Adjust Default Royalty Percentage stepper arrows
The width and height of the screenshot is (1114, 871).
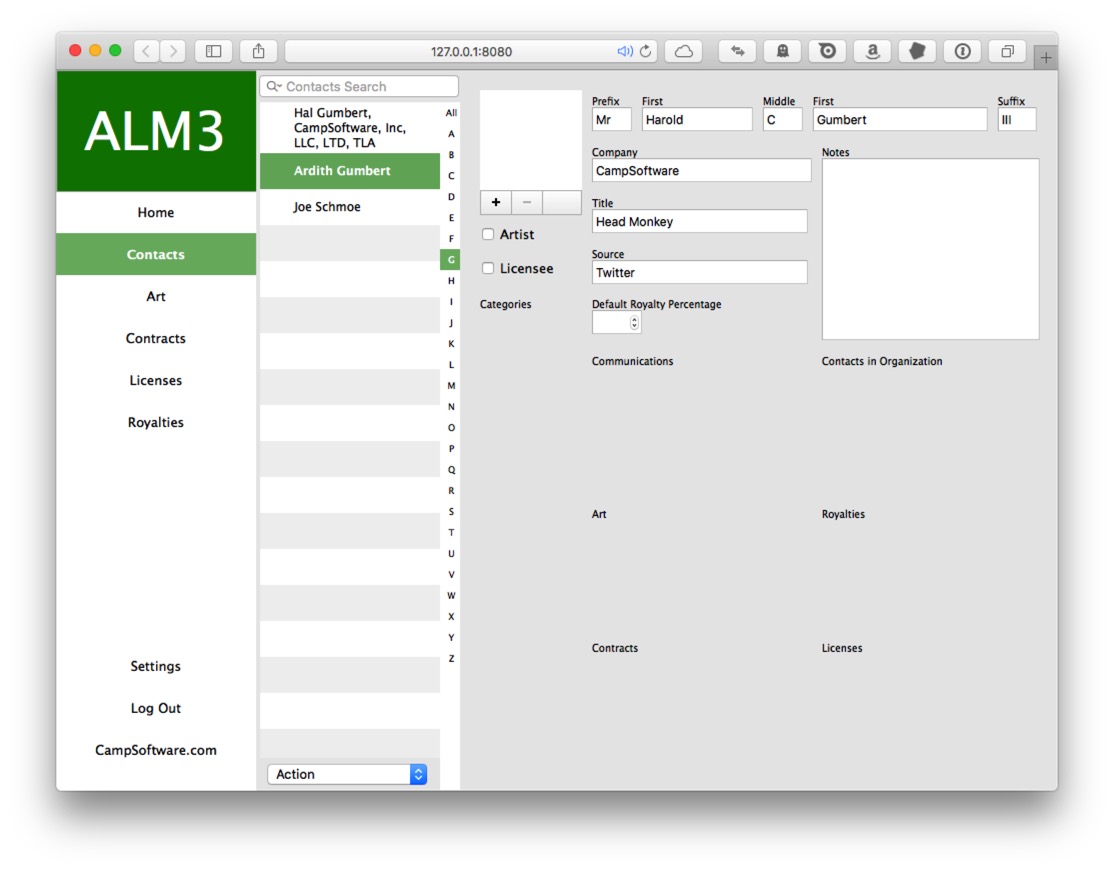click(x=634, y=323)
